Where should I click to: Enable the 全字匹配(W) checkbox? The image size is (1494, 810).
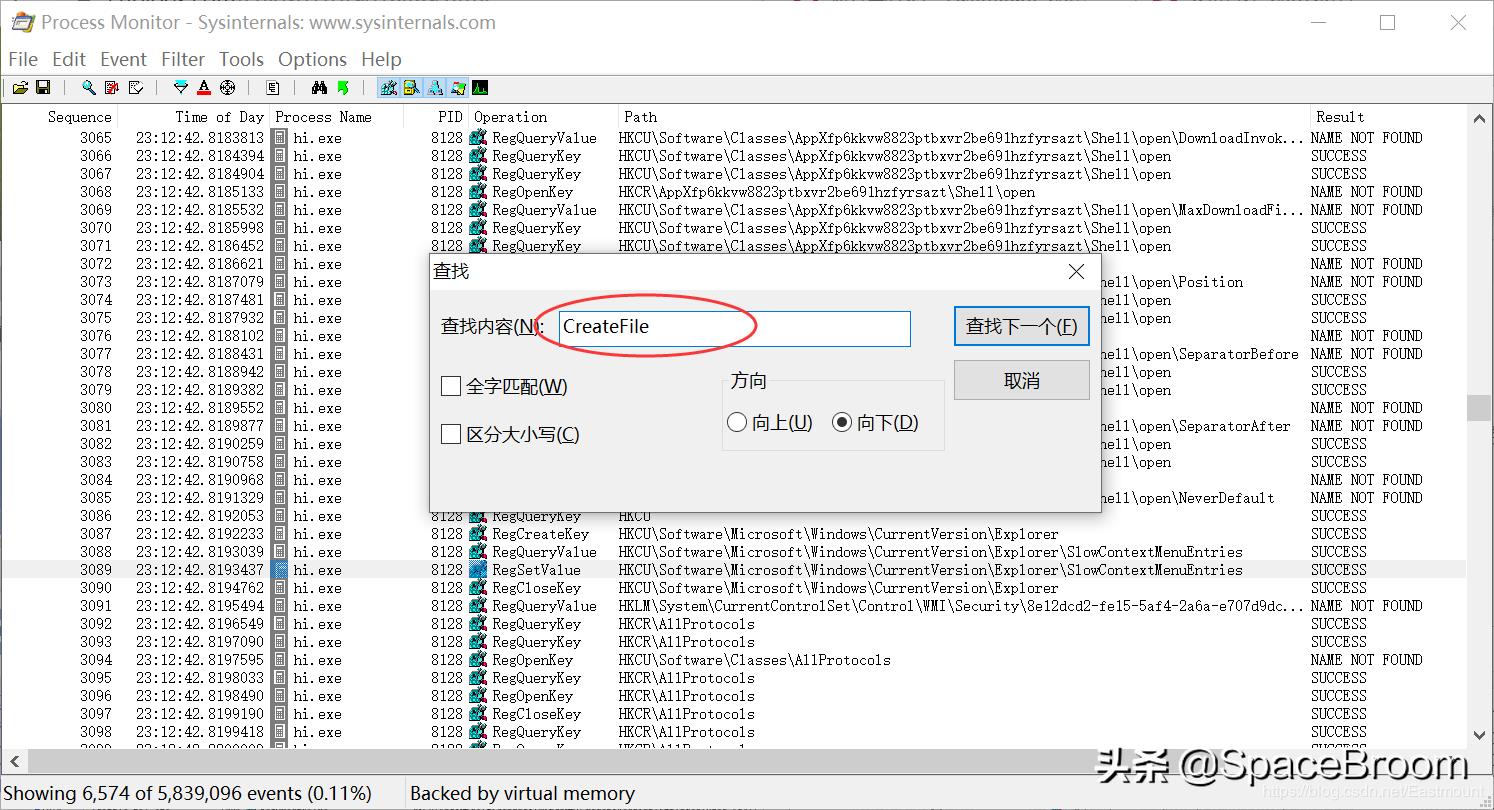[451, 386]
